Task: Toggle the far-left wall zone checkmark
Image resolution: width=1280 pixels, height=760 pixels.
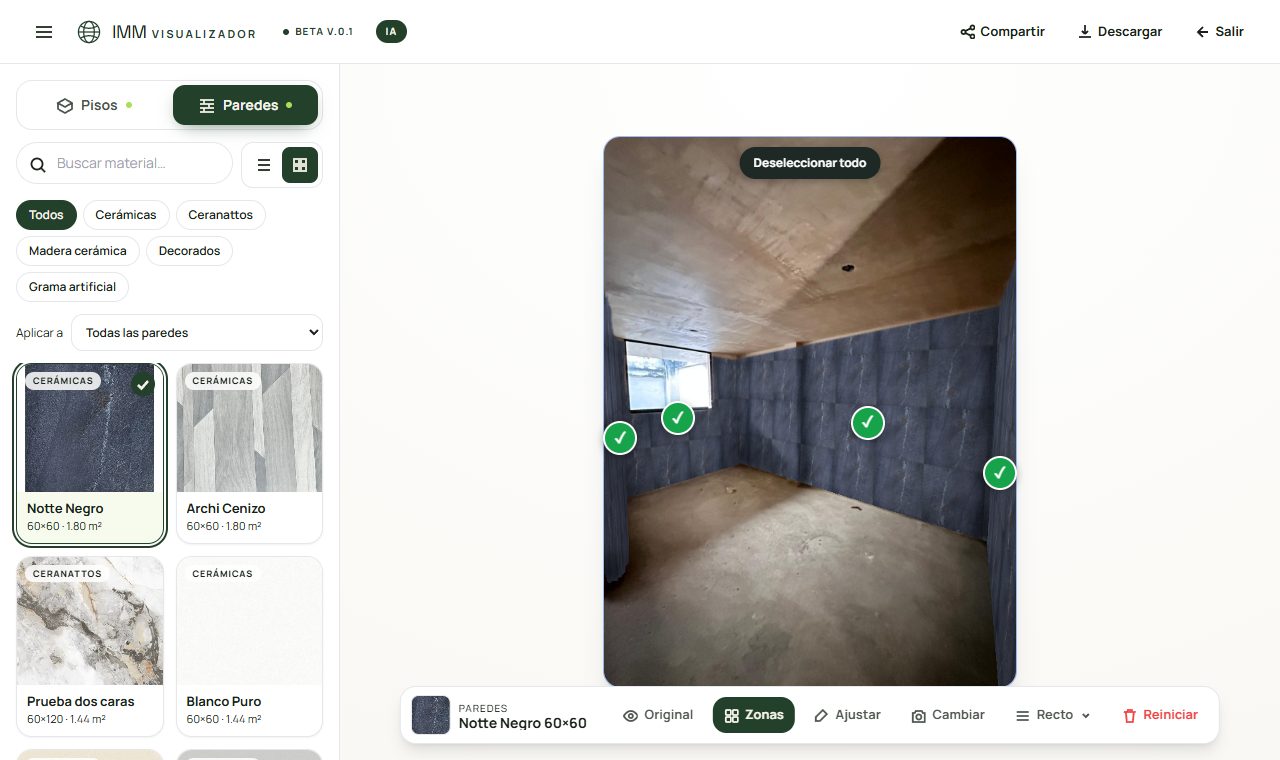Action: (x=620, y=438)
